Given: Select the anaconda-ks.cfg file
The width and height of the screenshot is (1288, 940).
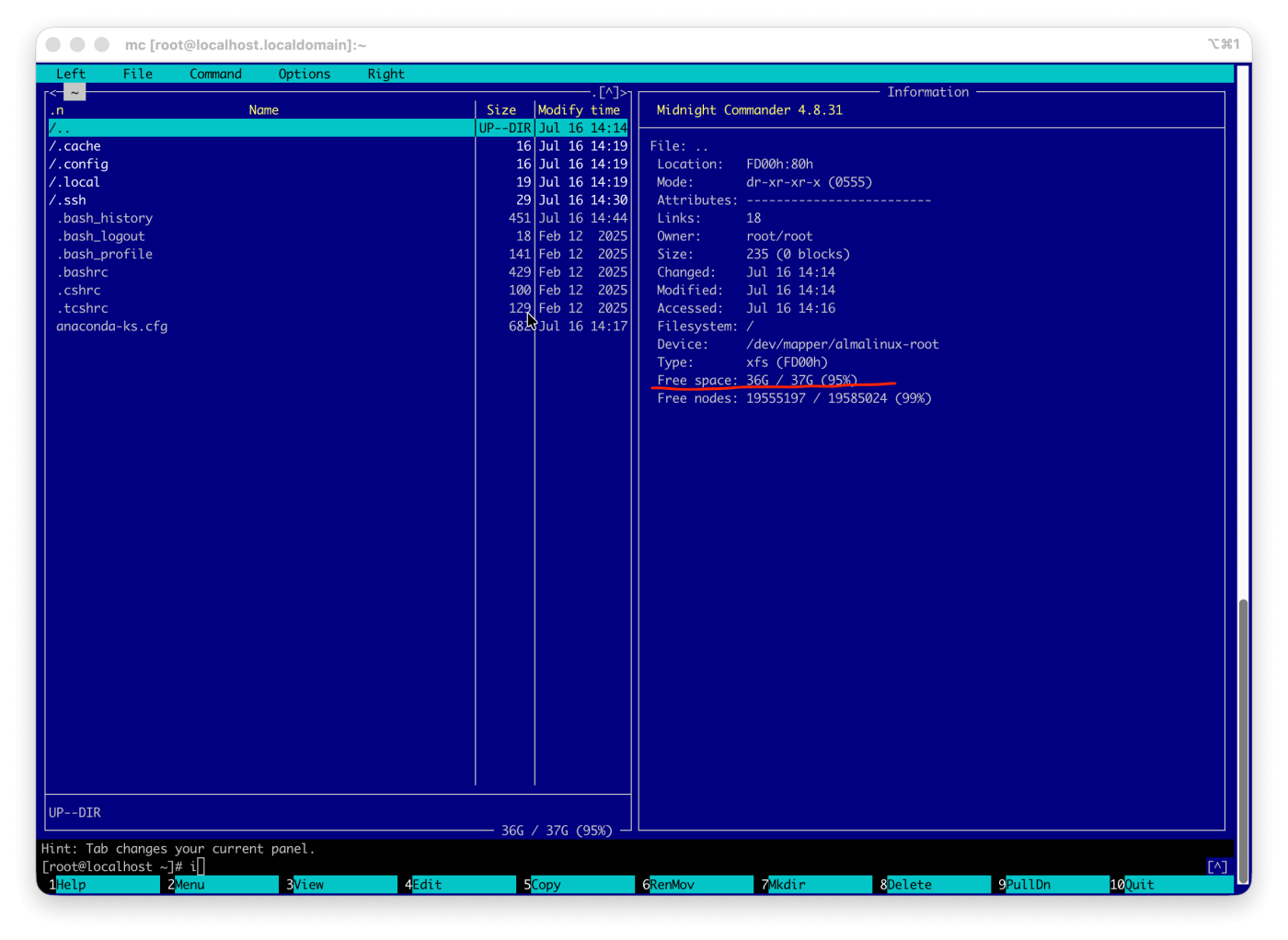Looking at the screenshot, I should pyautogui.click(x=261, y=326).
